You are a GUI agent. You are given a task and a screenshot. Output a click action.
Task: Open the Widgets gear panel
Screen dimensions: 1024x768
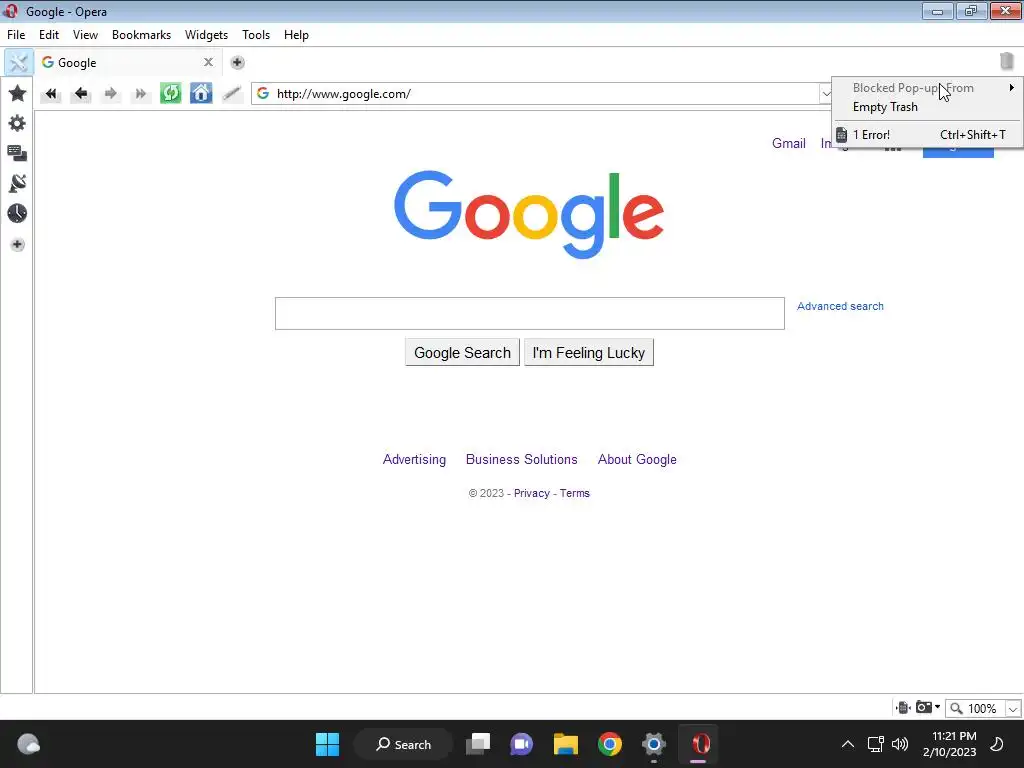point(18,123)
